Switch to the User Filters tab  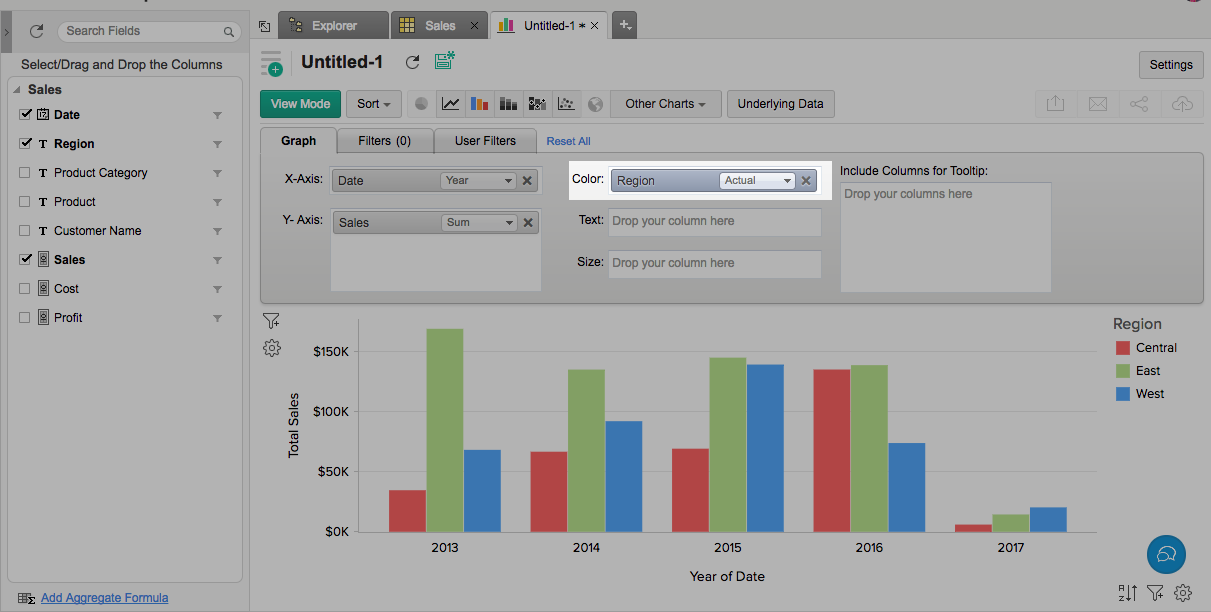tap(485, 141)
